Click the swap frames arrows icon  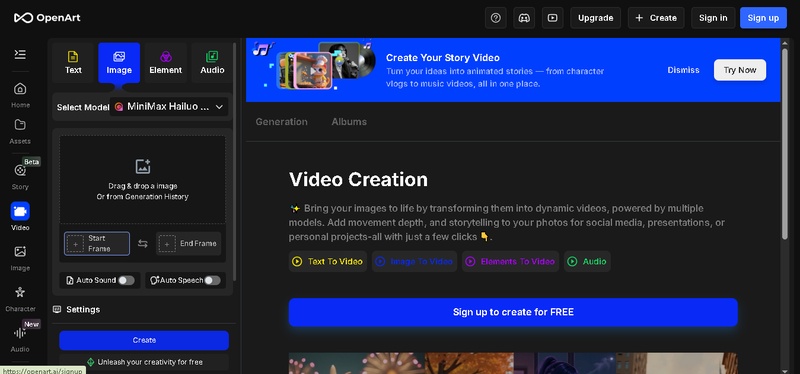(143, 244)
